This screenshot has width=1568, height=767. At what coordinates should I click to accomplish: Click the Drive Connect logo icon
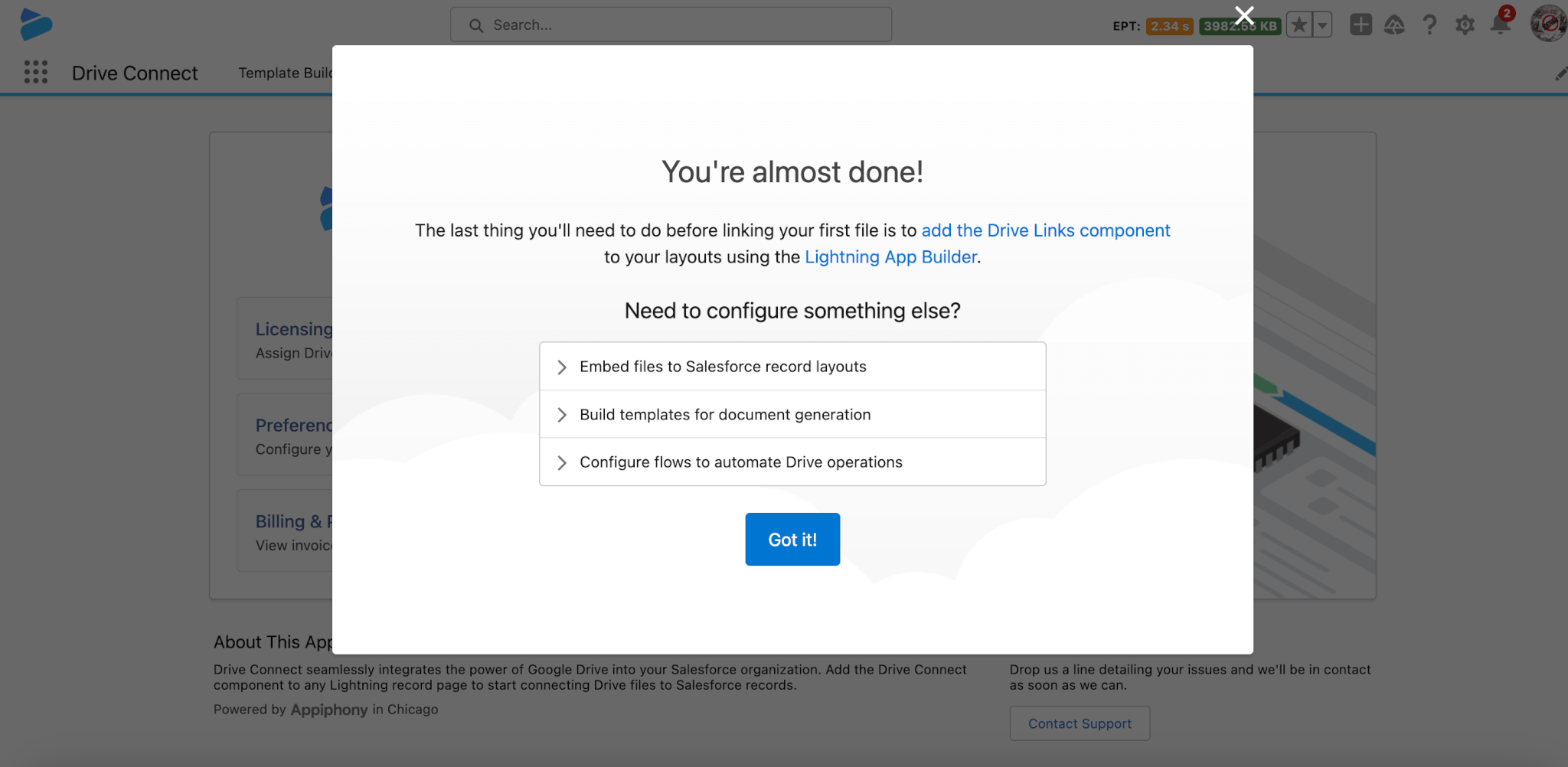[x=36, y=24]
